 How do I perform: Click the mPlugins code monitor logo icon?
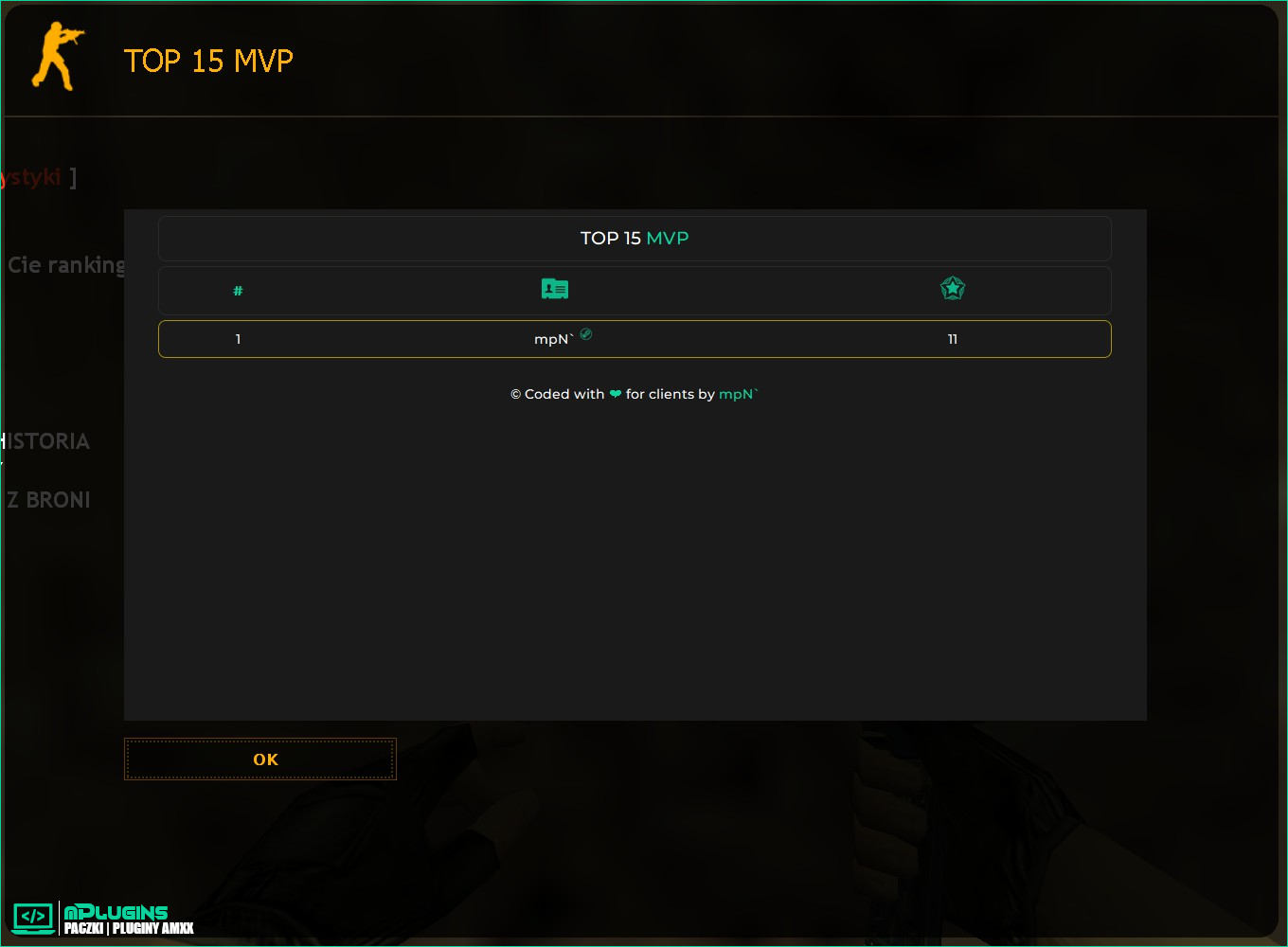(33, 917)
